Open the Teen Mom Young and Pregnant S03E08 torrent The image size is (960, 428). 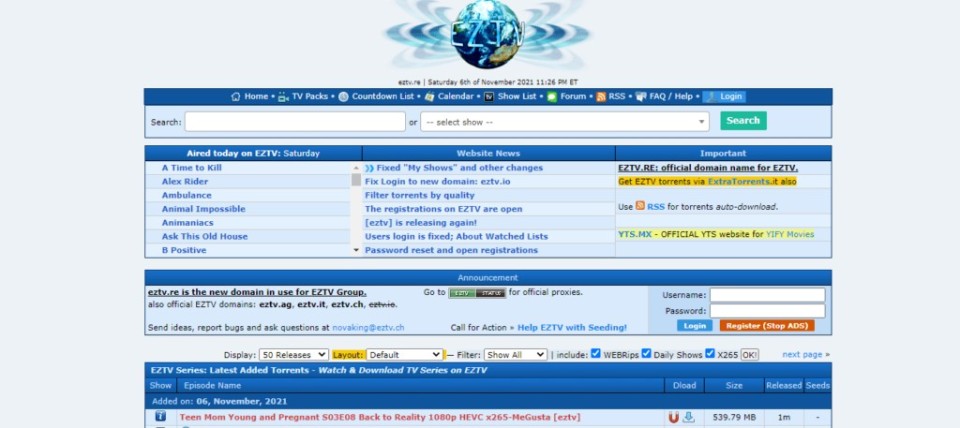[380, 418]
